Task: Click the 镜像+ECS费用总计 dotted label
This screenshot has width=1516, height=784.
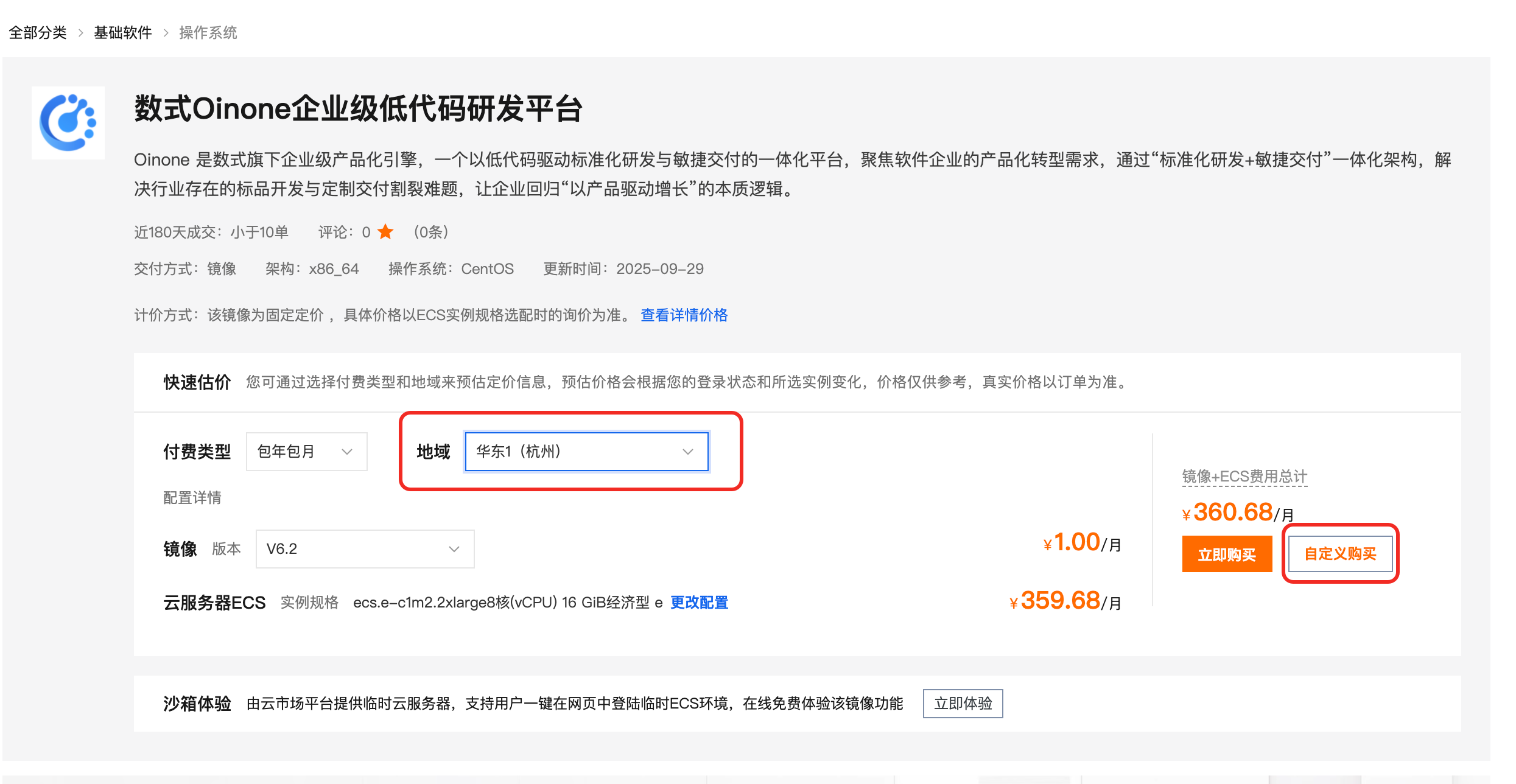Action: point(1244,477)
